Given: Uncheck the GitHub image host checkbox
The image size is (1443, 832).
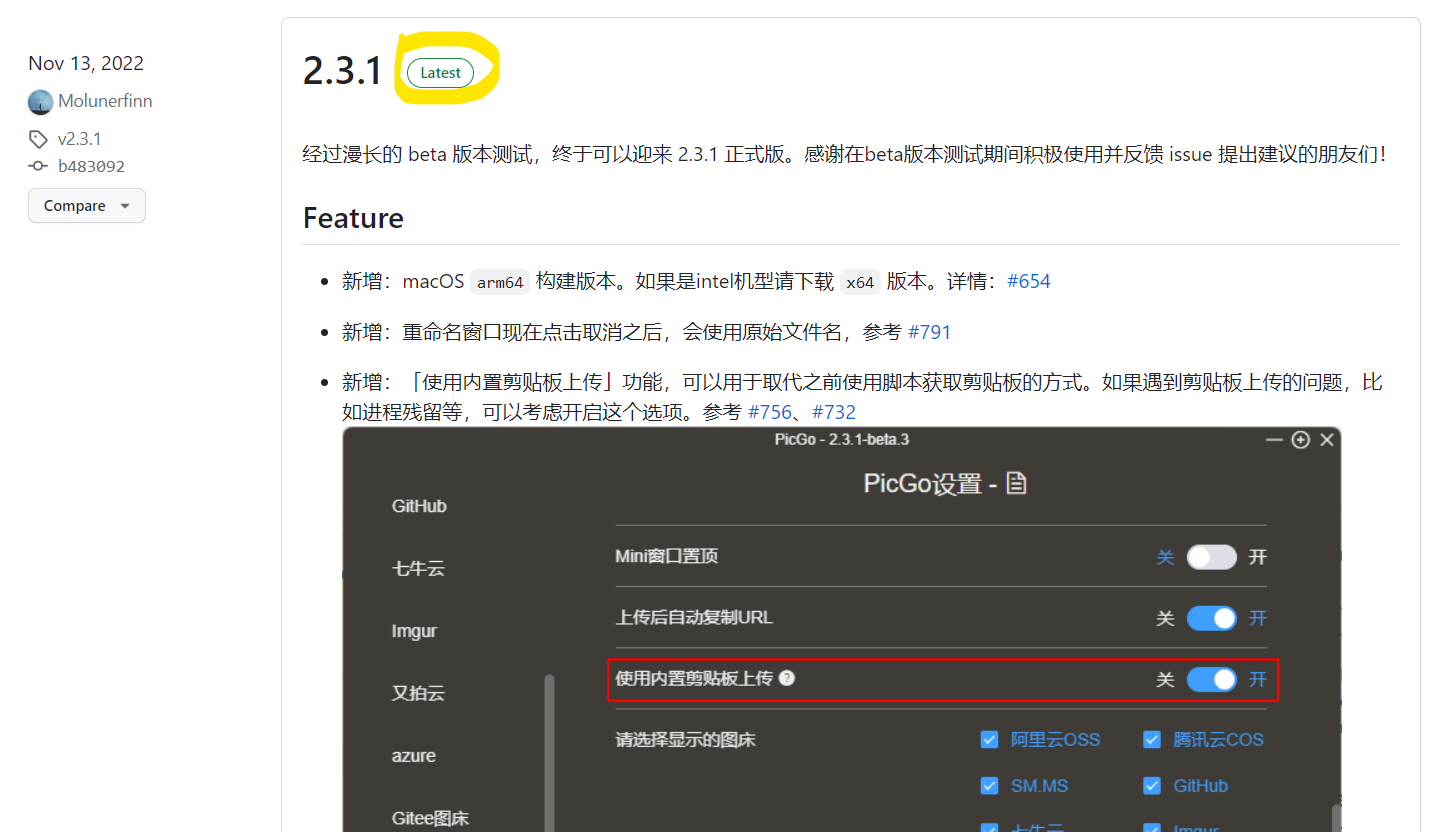Looking at the screenshot, I should [x=1152, y=786].
